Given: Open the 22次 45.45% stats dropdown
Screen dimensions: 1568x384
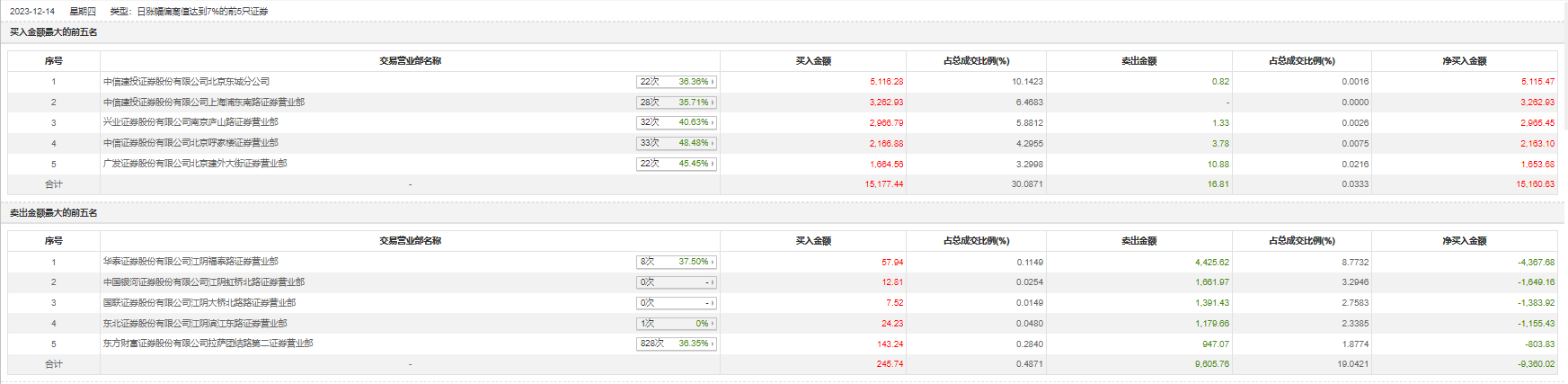Looking at the screenshot, I should 677,164.
